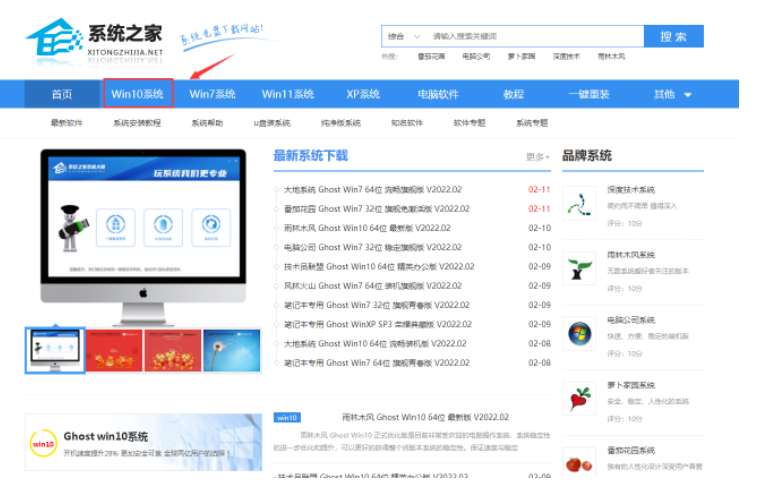Select the 电脑公司系统 Windows logo icon
Screen dimensions: 759x487
pos(579,333)
